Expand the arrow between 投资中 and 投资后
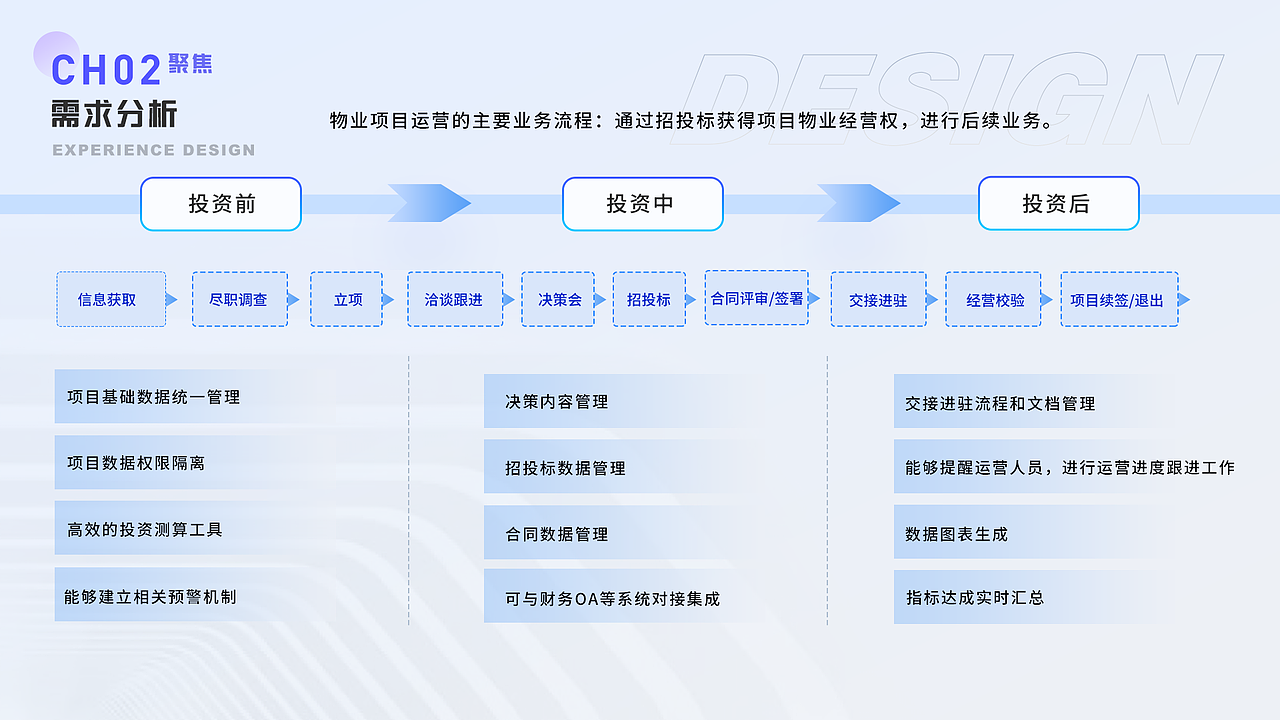This screenshot has height=720, width=1280. click(857, 203)
